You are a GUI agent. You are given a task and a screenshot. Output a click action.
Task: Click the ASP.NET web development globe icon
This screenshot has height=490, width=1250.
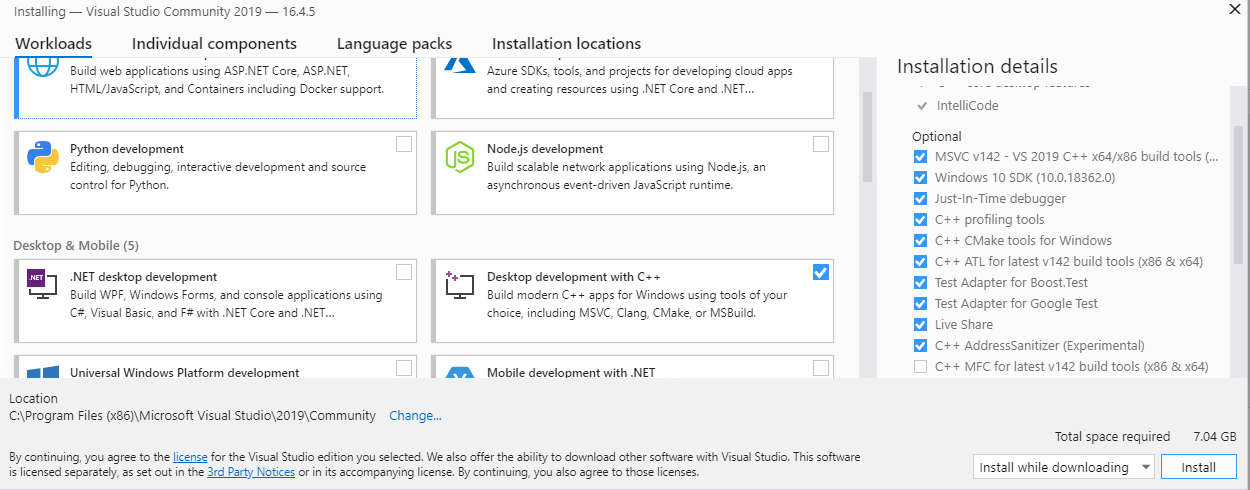tap(43, 67)
